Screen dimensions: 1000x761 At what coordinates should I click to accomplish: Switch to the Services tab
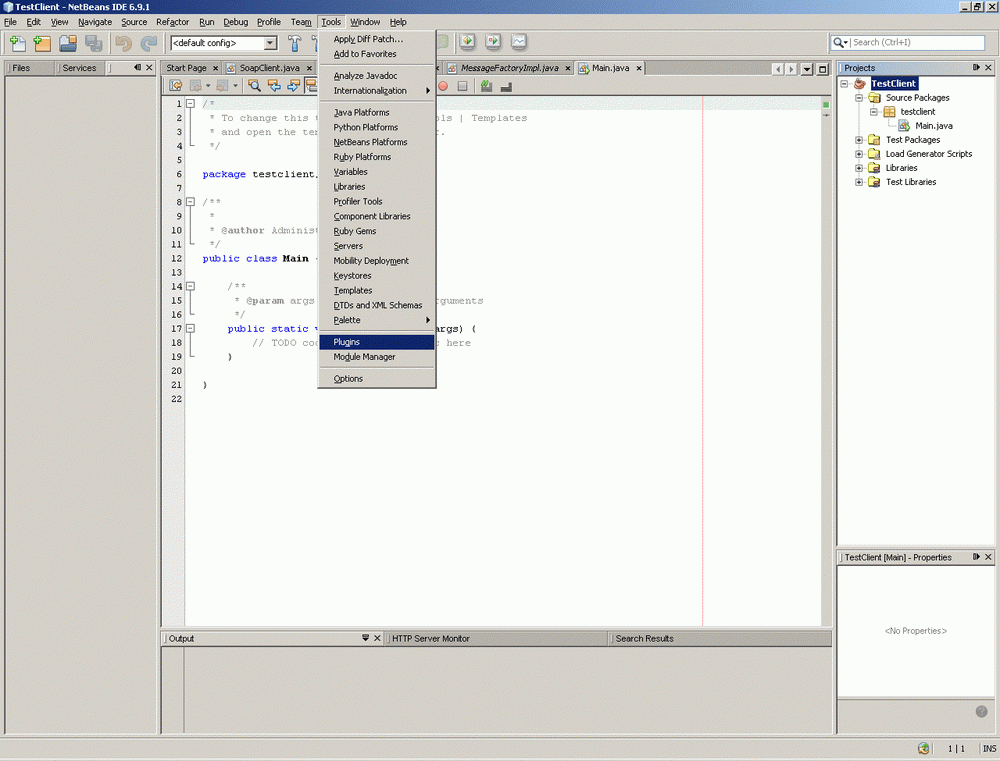point(79,68)
